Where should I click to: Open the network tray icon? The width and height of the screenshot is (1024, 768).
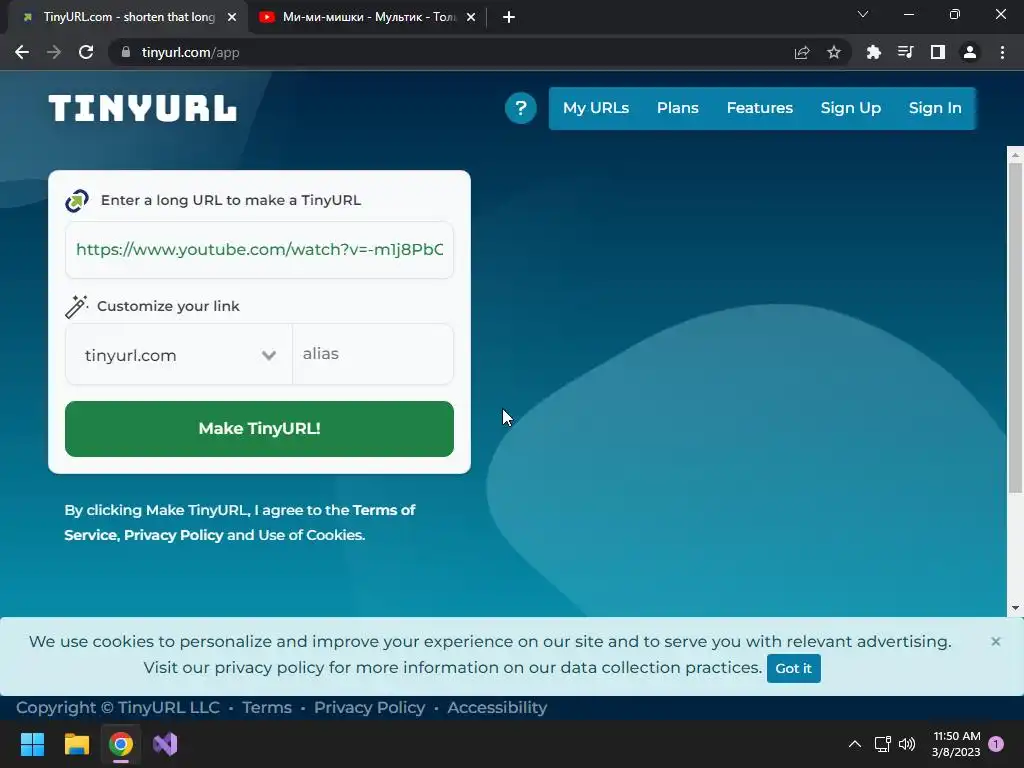click(882, 744)
